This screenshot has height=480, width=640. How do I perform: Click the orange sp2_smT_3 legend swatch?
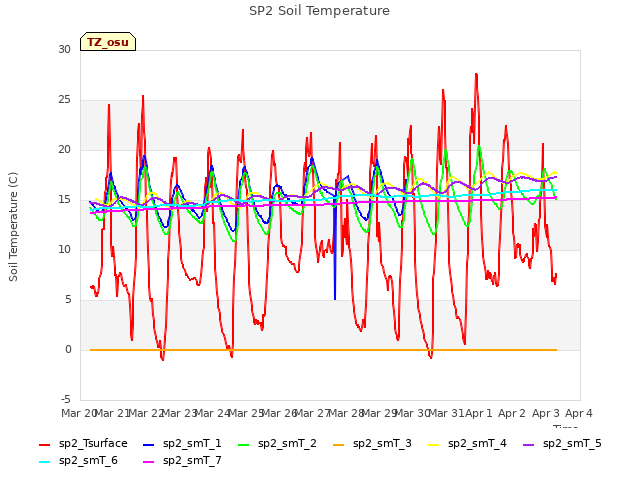coord(338,444)
